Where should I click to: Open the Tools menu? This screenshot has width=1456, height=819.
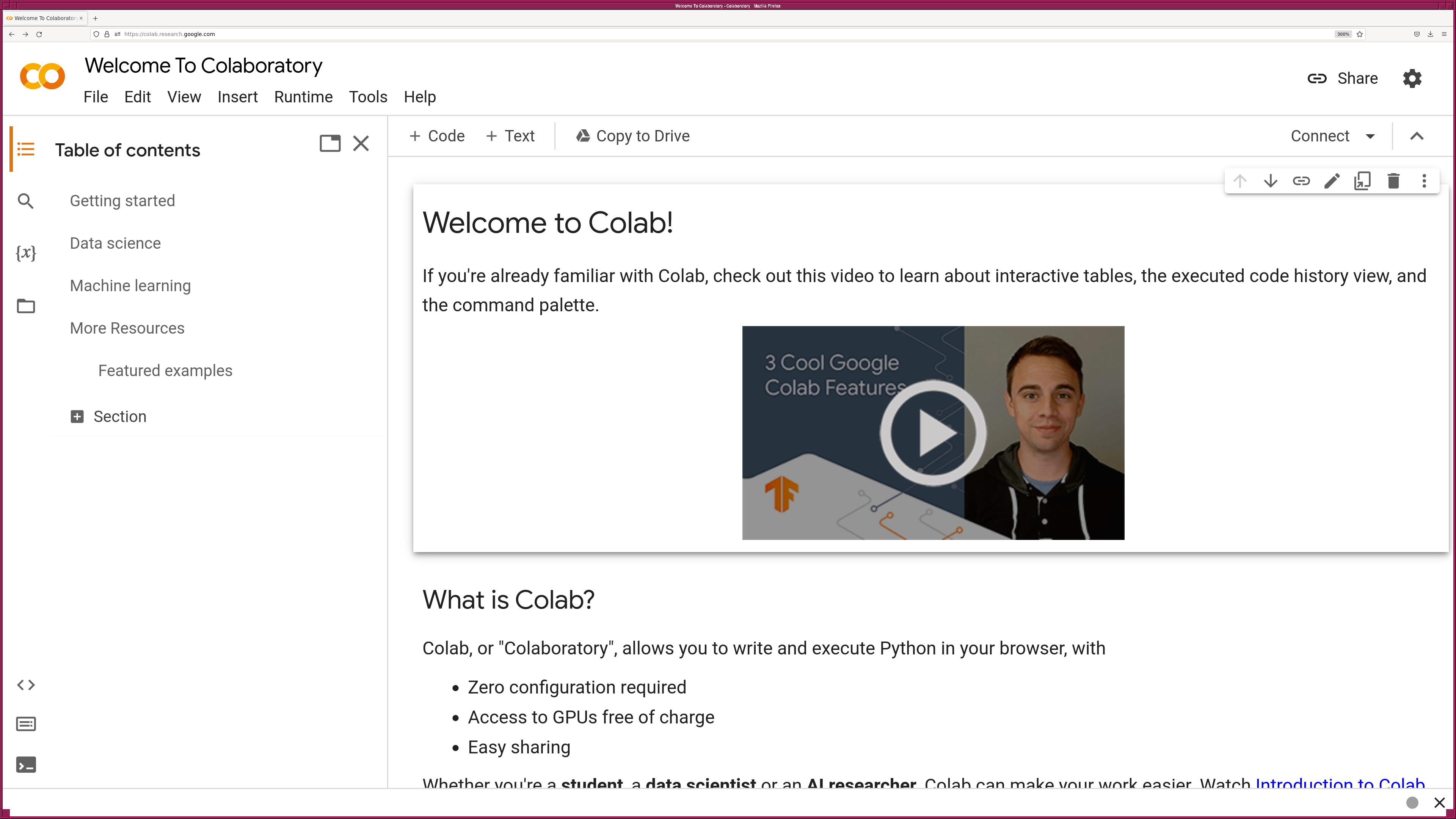pyautogui.click(x=368, y=97)
